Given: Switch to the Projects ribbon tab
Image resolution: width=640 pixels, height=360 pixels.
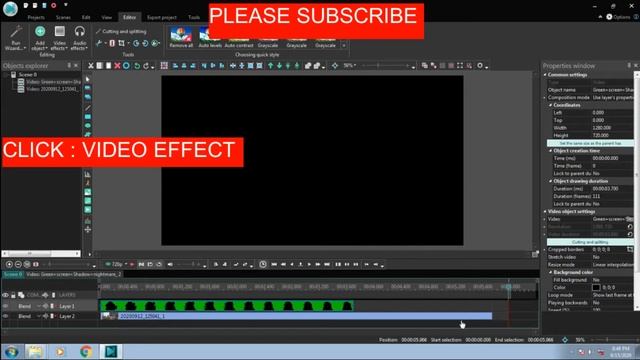Looking at the screenshot, I should point(36,18).
